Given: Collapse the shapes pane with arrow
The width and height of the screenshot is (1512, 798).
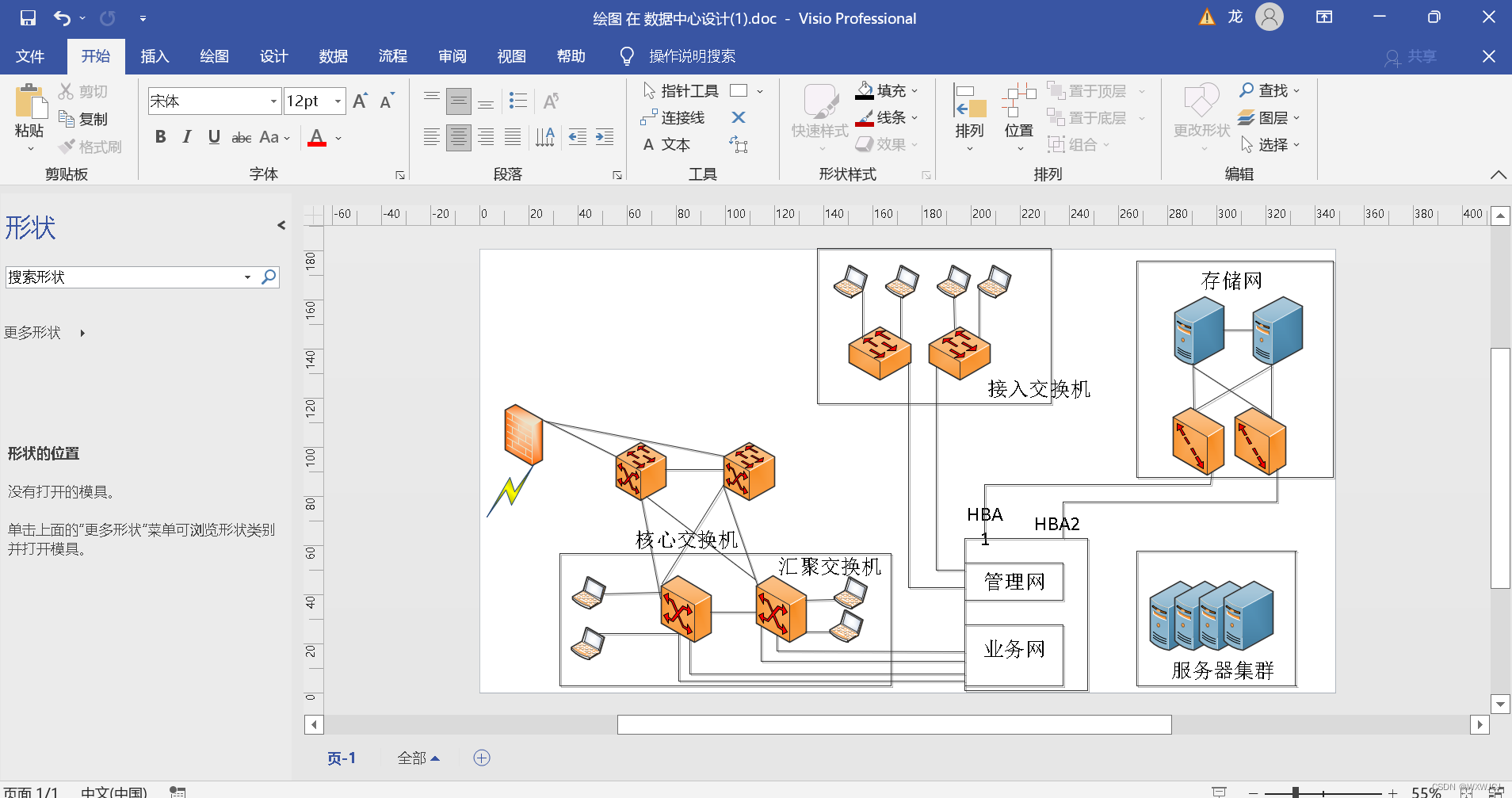Looking at the screenshot, I should 281,226.
